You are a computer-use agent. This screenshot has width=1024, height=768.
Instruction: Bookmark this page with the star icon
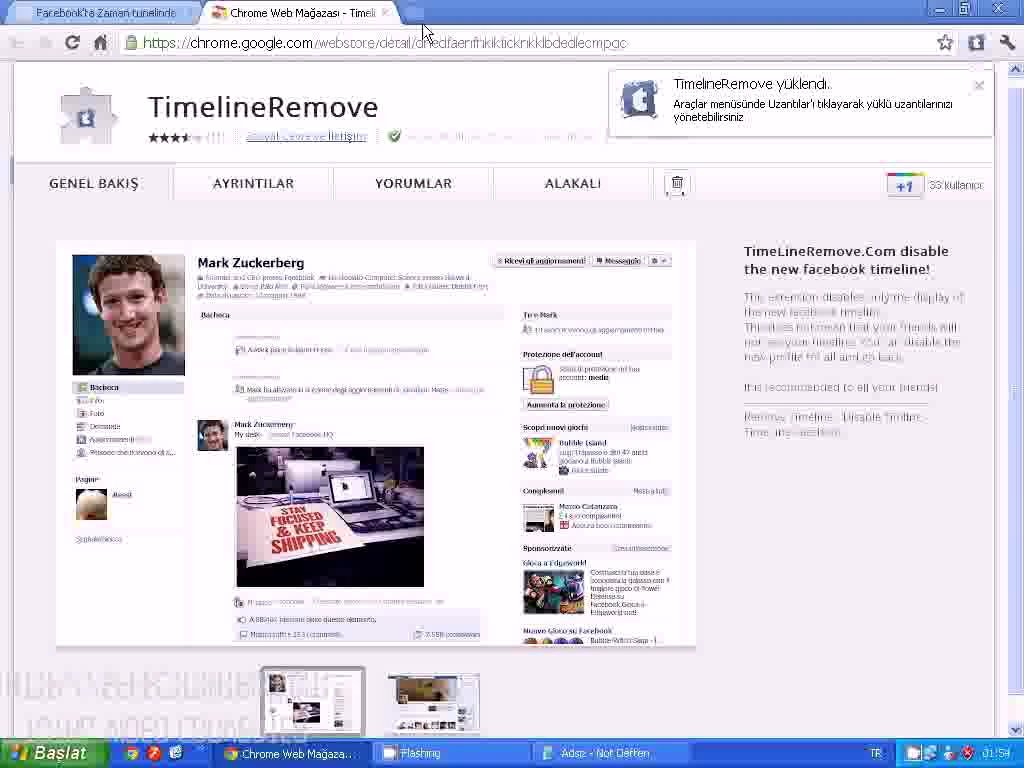(944, 43)
